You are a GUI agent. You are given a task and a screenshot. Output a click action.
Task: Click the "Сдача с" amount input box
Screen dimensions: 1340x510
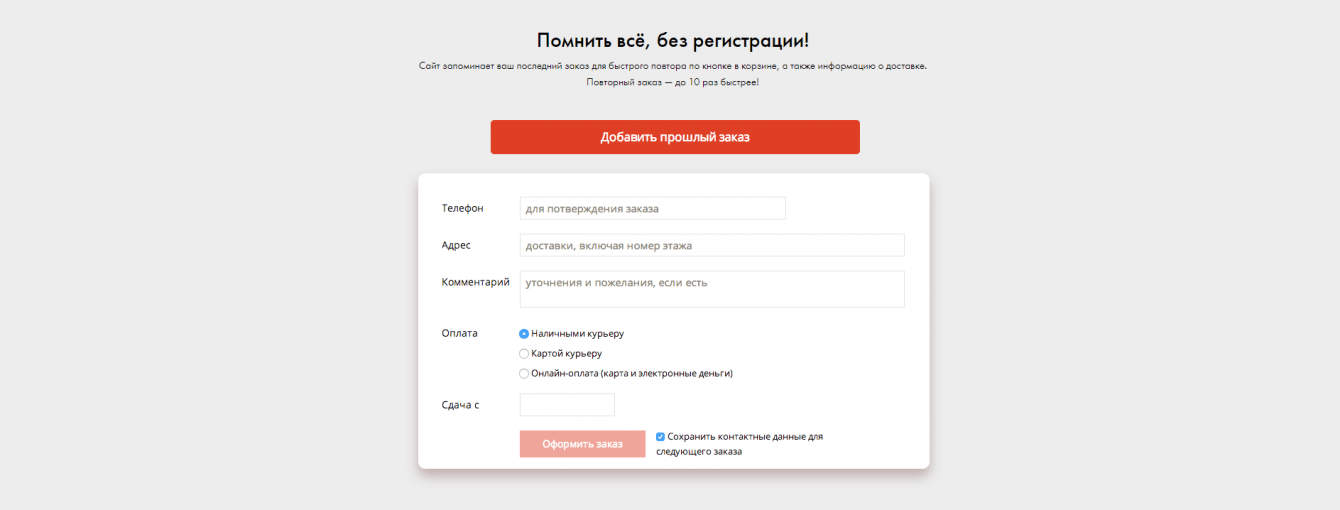coord(567,405)
